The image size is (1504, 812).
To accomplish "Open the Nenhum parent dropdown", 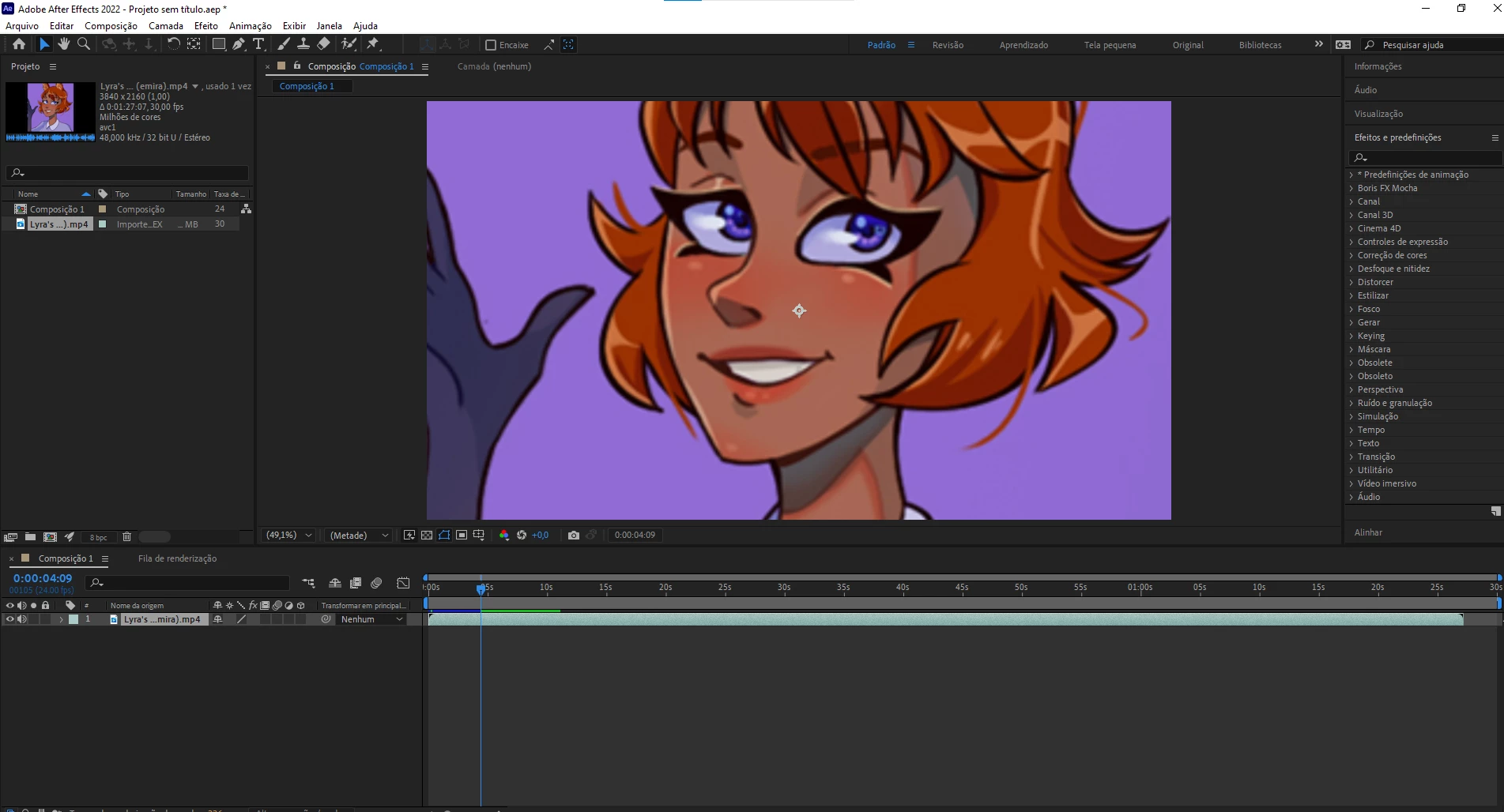I will (x=371, y=619).
